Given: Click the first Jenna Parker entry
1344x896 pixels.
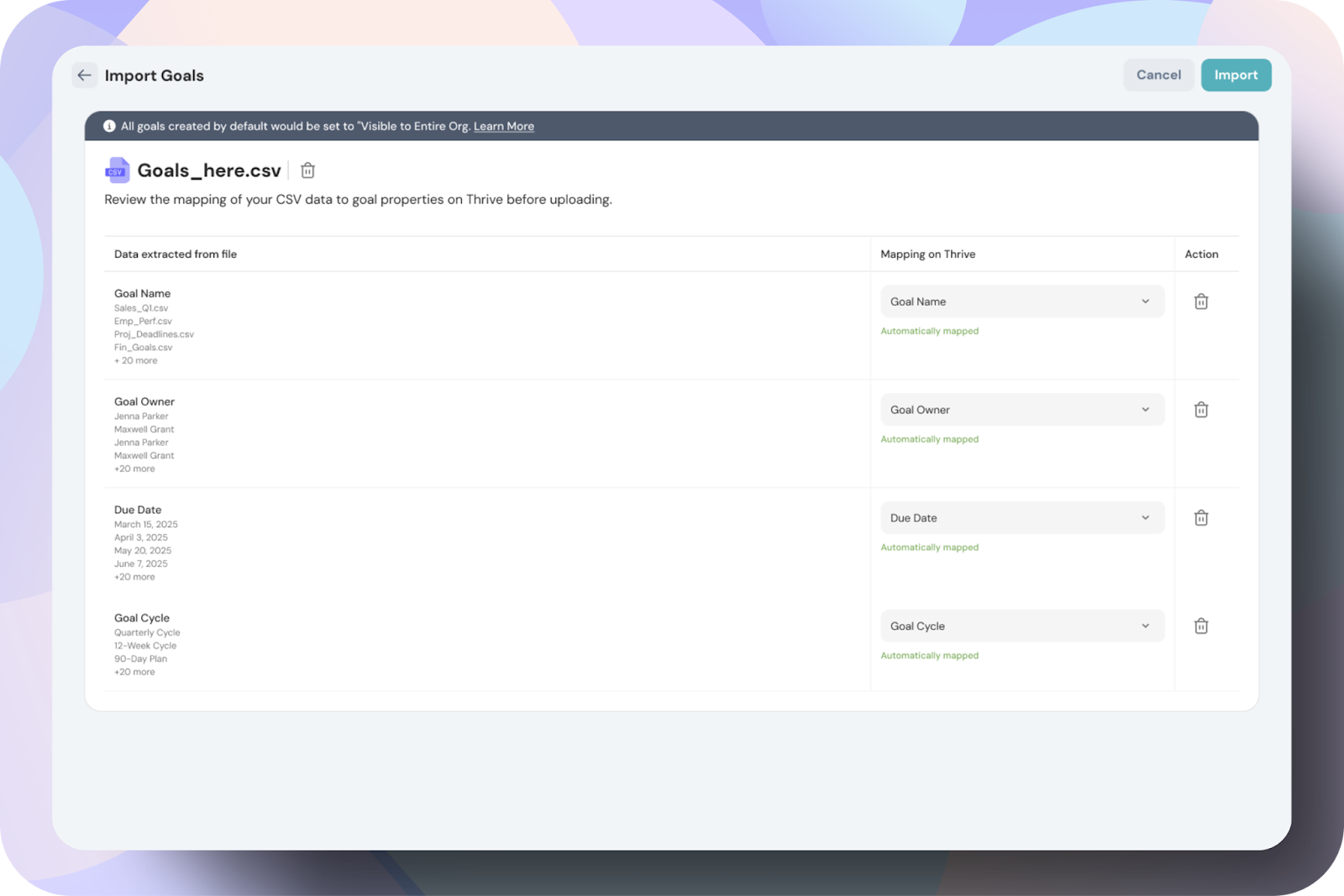Looking at the screenshot, I should 141,417.
